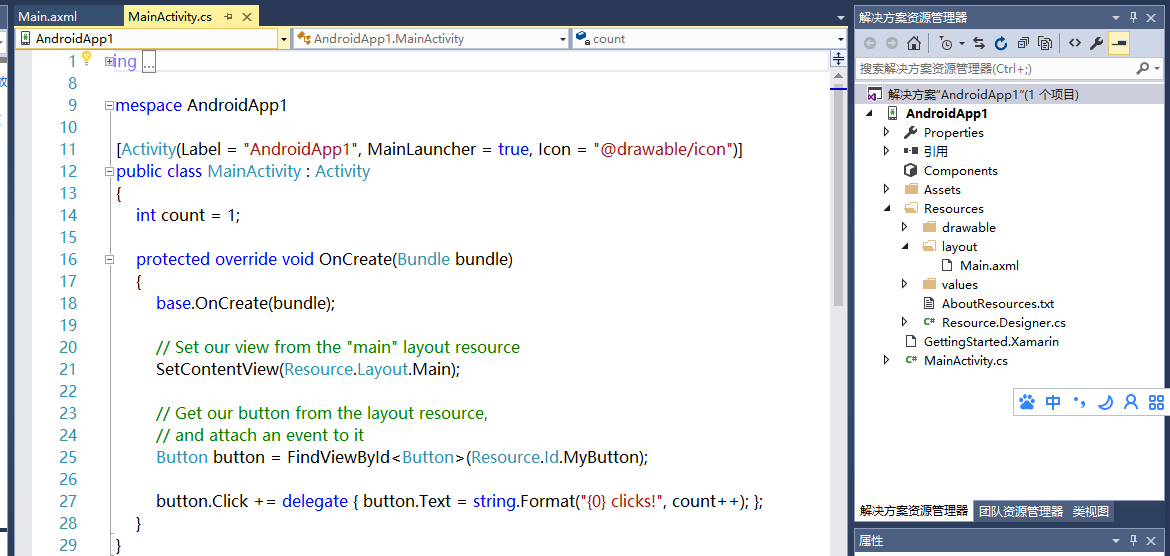The height and width of the screenshot is (556, 1170).
Task: Toggle Show All Files in Solution Explorer
Action: click(1045, 43)
